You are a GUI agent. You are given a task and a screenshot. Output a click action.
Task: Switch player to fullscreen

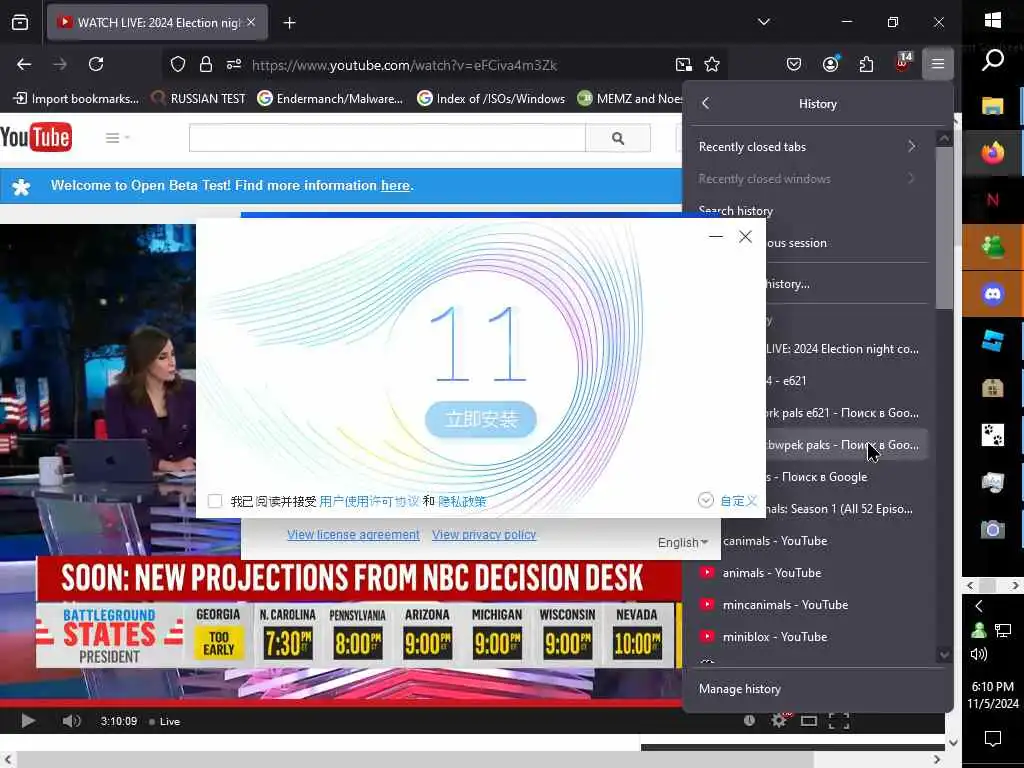point(839,721)
